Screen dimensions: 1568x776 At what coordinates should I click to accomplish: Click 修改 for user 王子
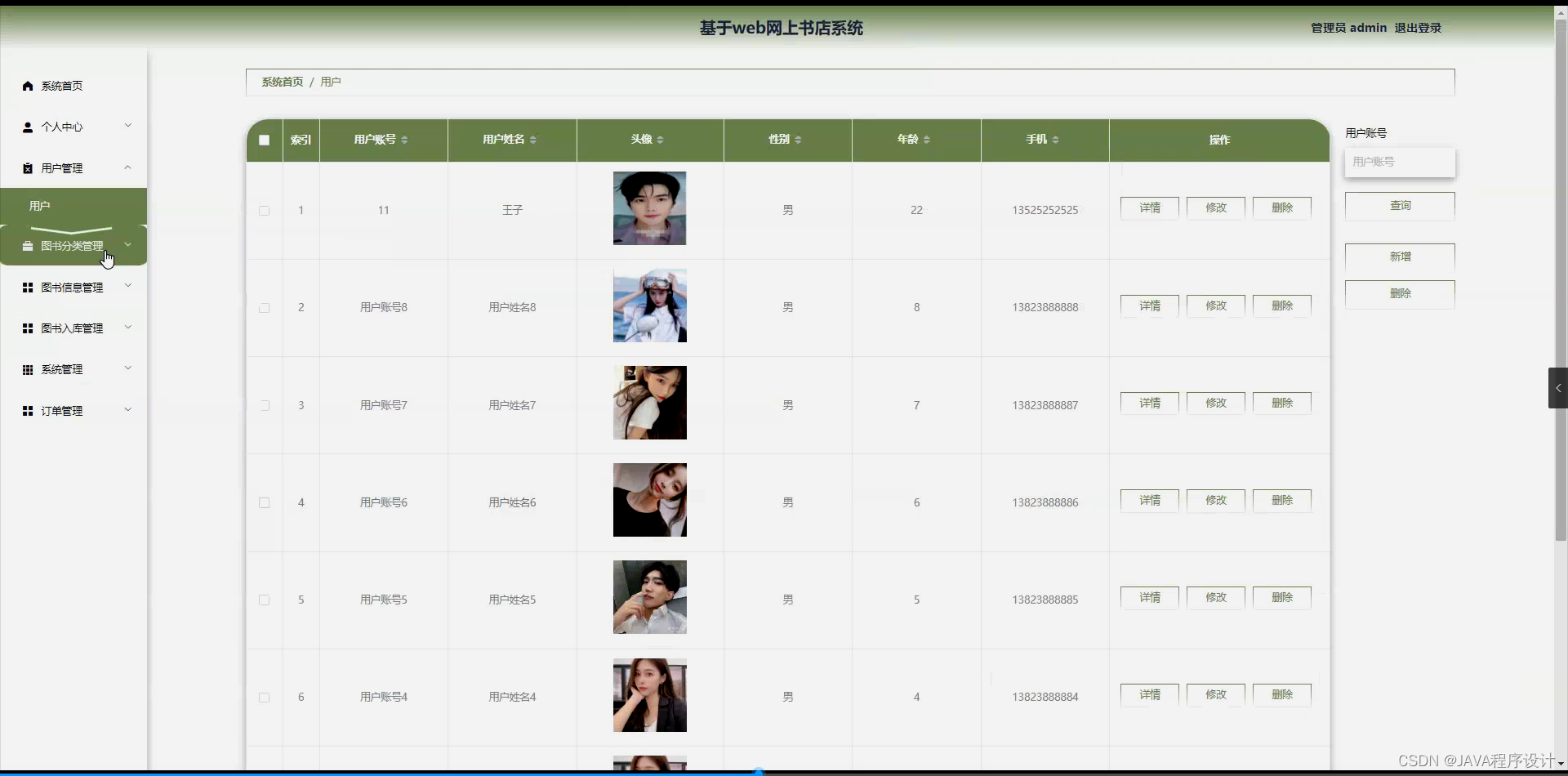pos(1216,208)
